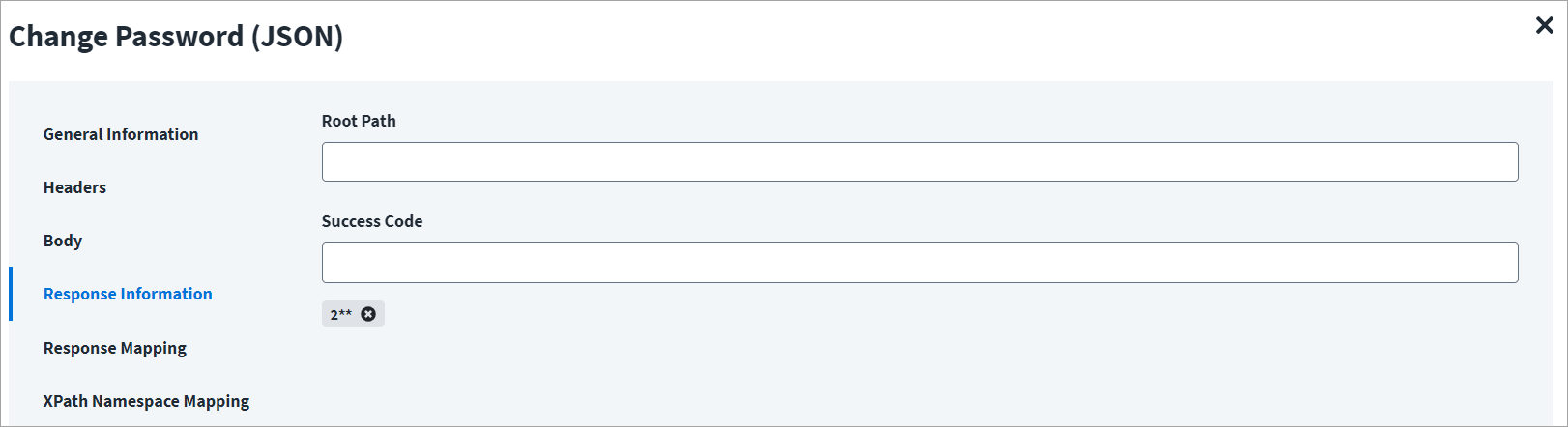Open the General Information section
The height and width of the screenshot is (427, 1568).
click(x=121, y=134)
